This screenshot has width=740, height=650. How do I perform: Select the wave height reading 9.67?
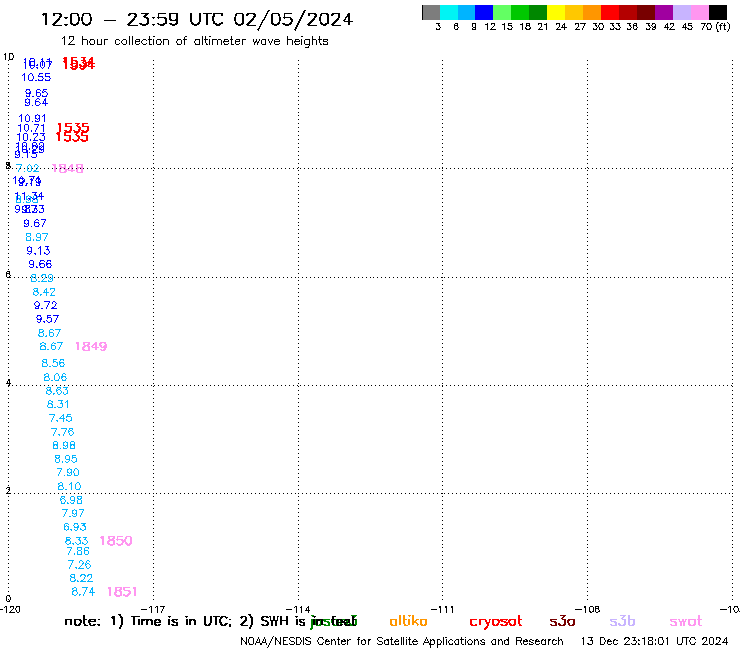35,223
